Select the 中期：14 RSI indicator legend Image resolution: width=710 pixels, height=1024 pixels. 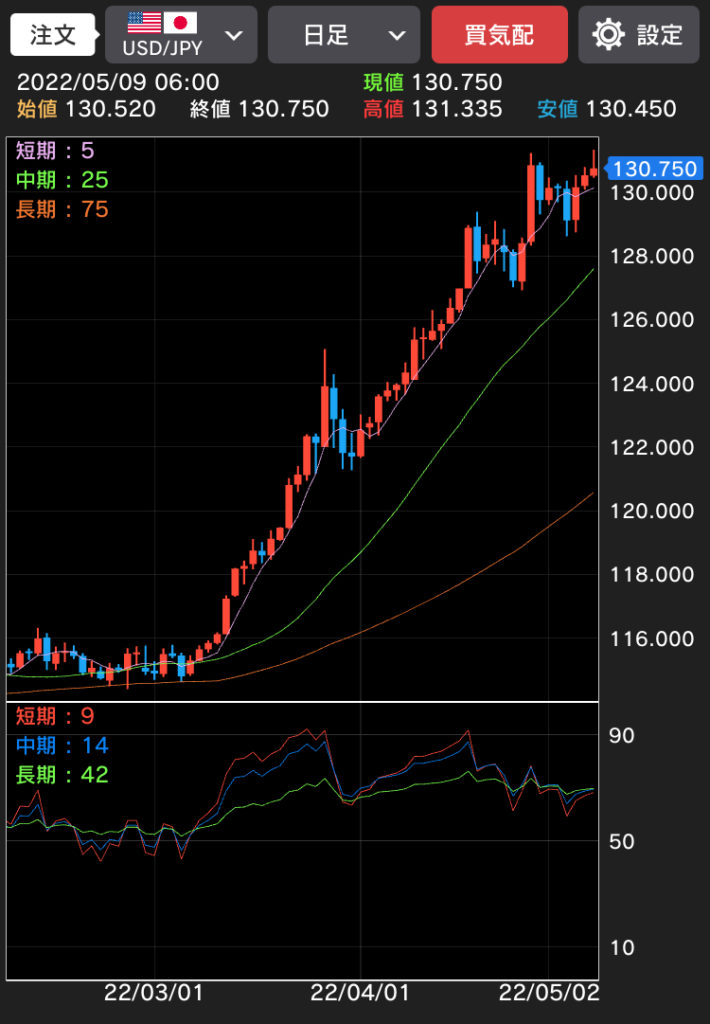62,745
